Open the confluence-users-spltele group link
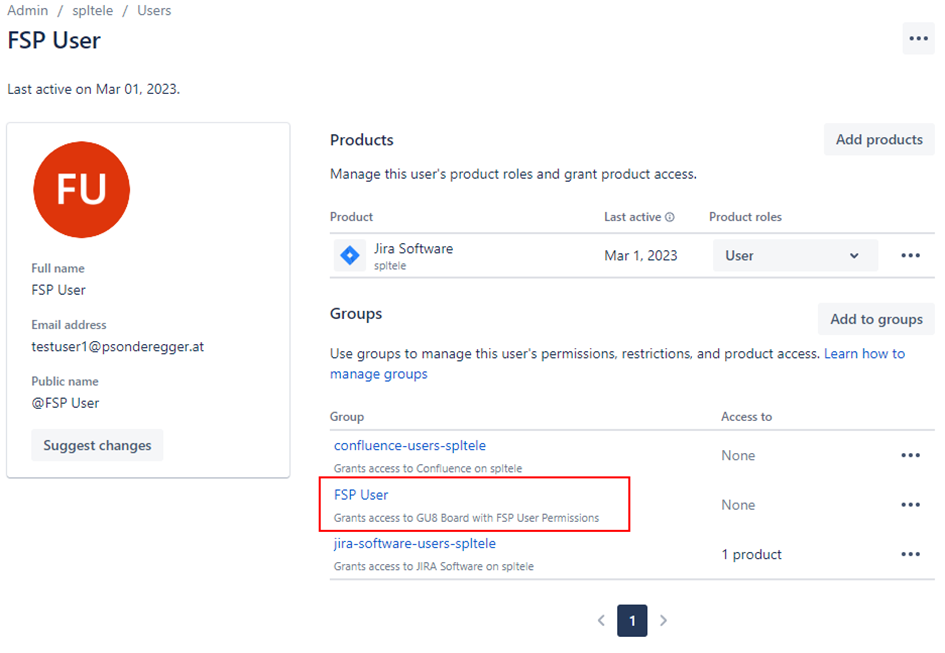 point(410,446)
